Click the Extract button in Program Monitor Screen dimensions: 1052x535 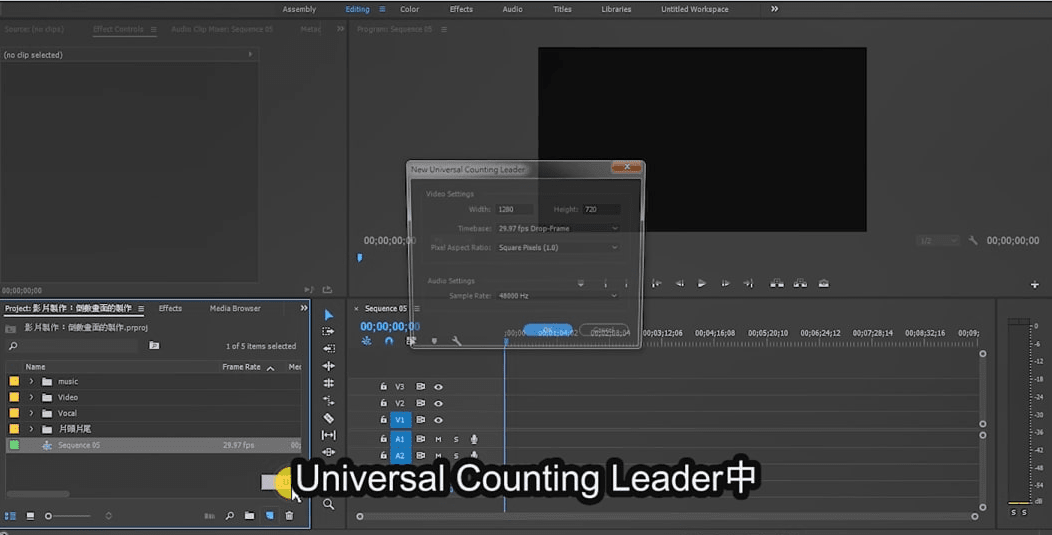[800, 284]
